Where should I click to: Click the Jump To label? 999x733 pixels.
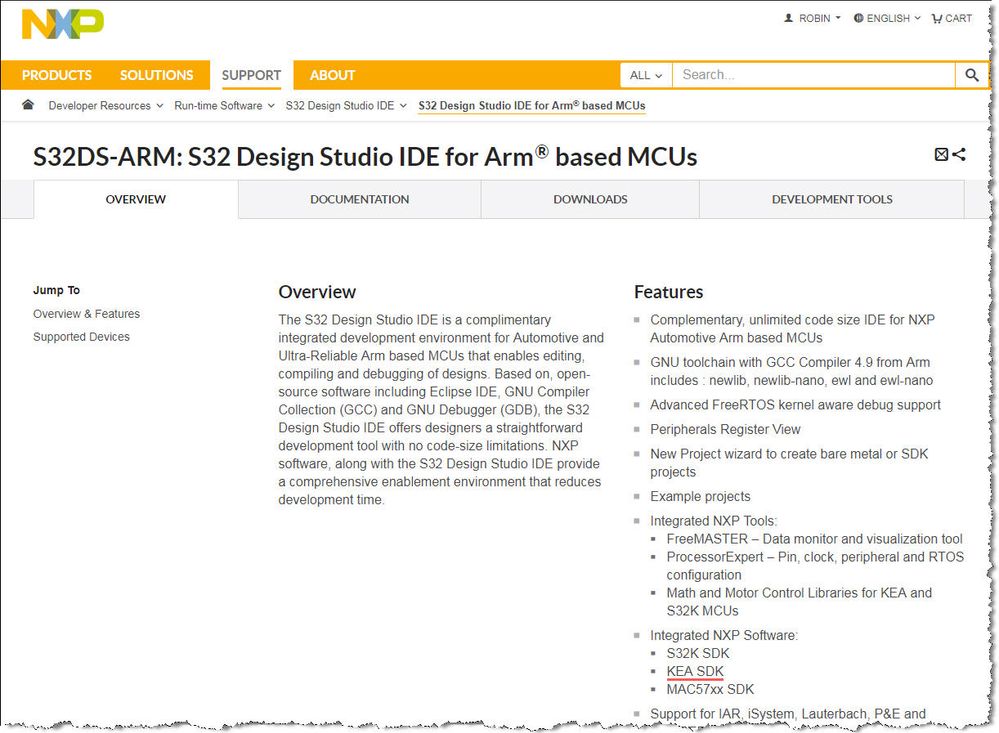tap(57, 290)
